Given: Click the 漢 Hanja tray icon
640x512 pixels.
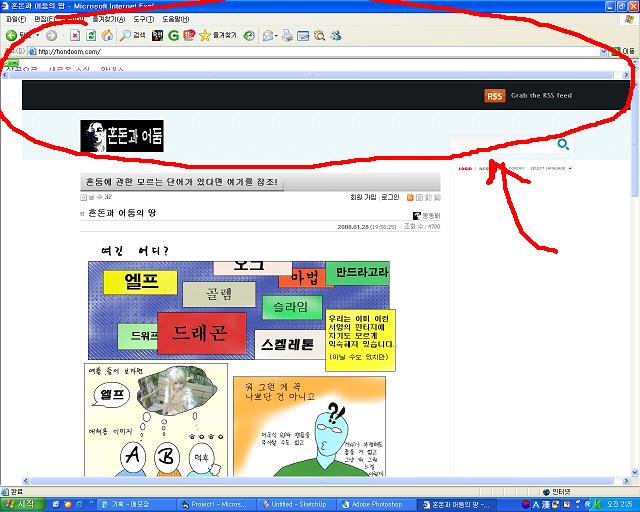Looking at the screenshot, I should pos(545,505).
